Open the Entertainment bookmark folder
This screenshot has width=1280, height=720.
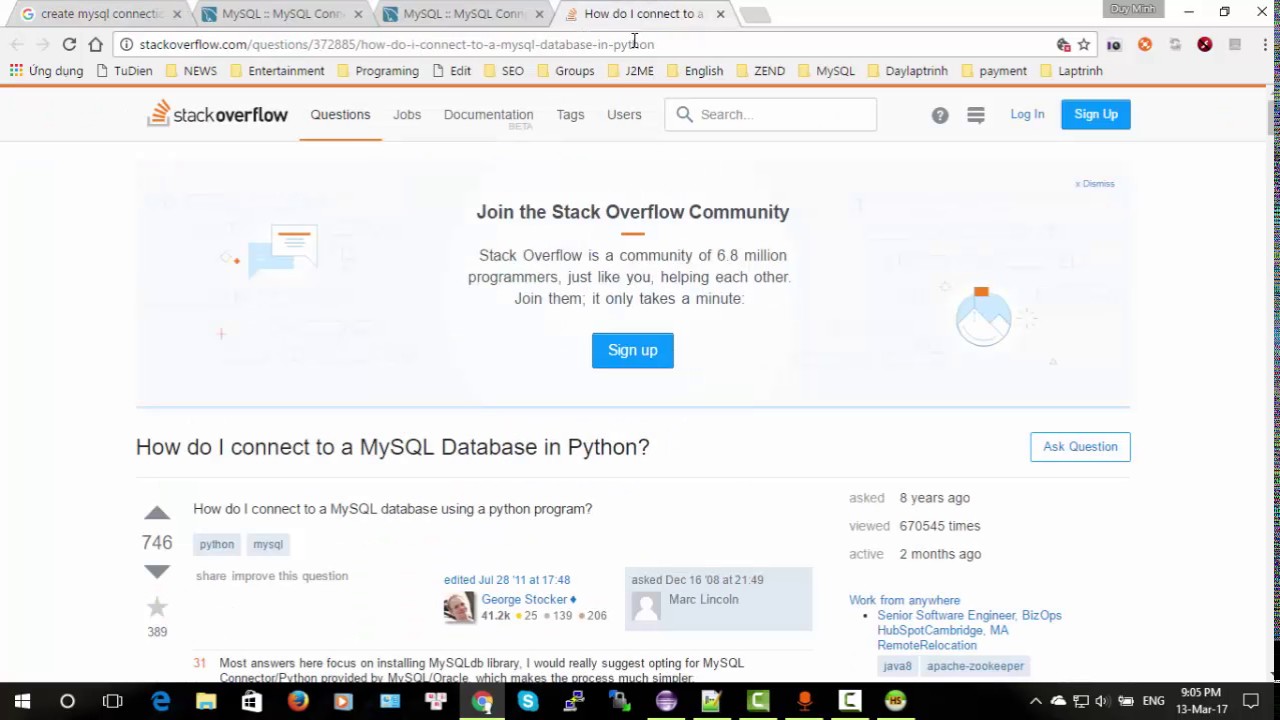click(x=277, y=71)
